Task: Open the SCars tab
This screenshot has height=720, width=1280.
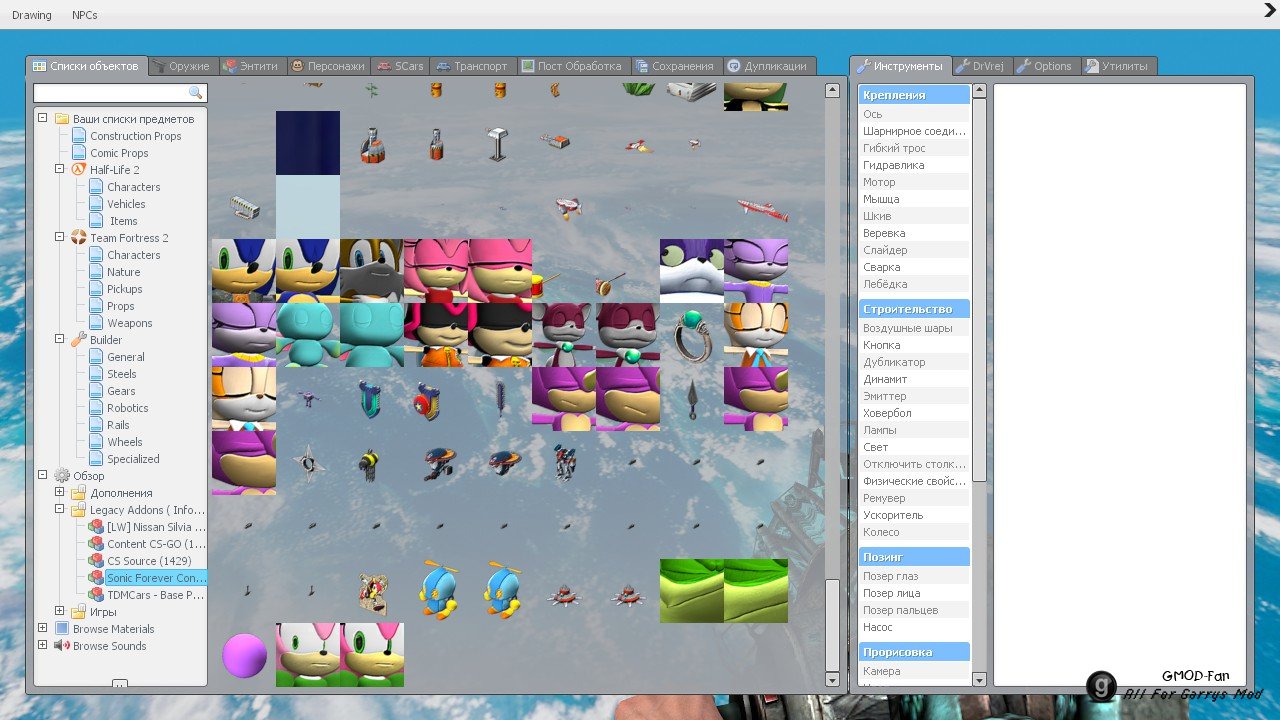Action: click(x=401, y=66)
